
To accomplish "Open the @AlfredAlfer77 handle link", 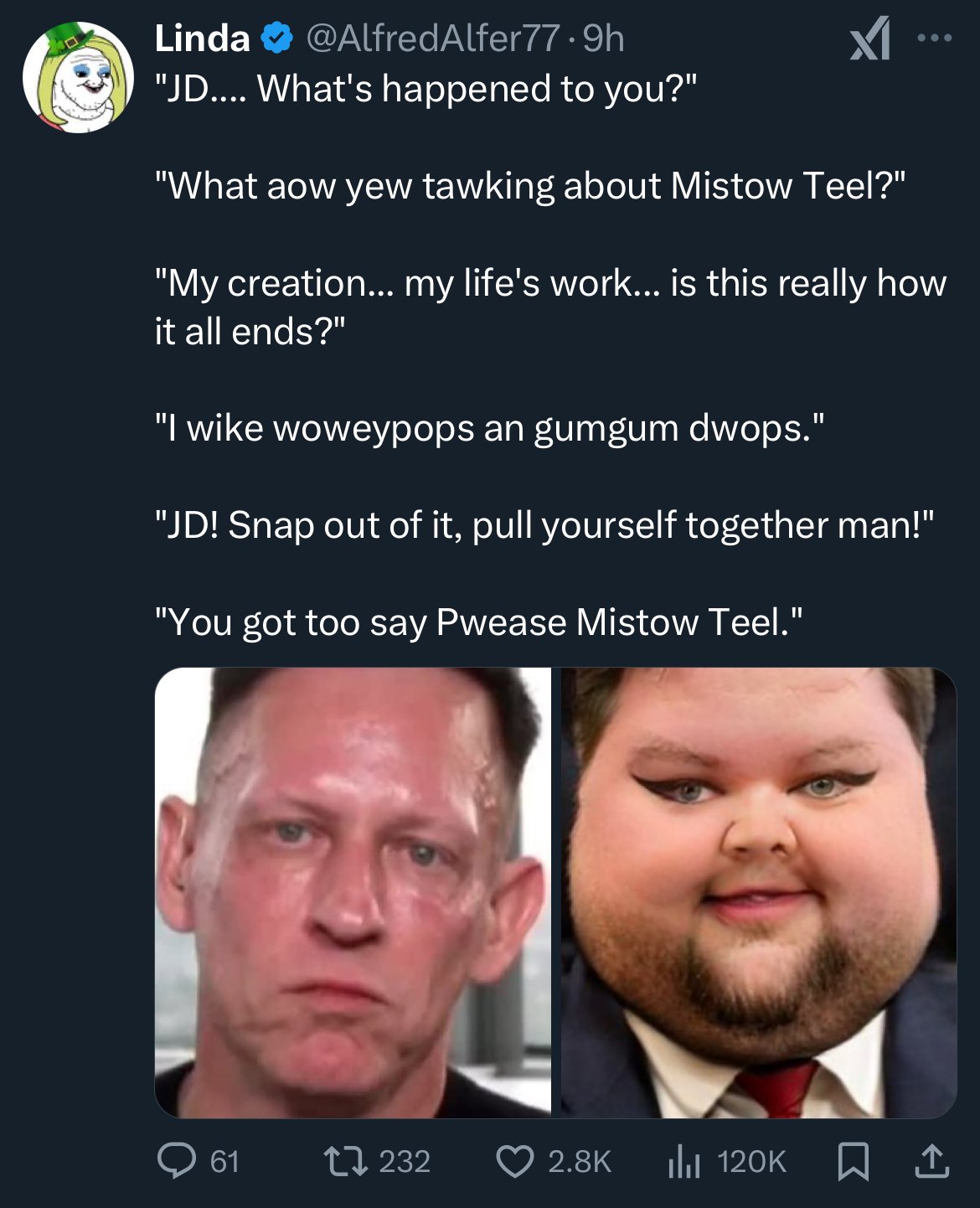I will (x=432, y=39).
